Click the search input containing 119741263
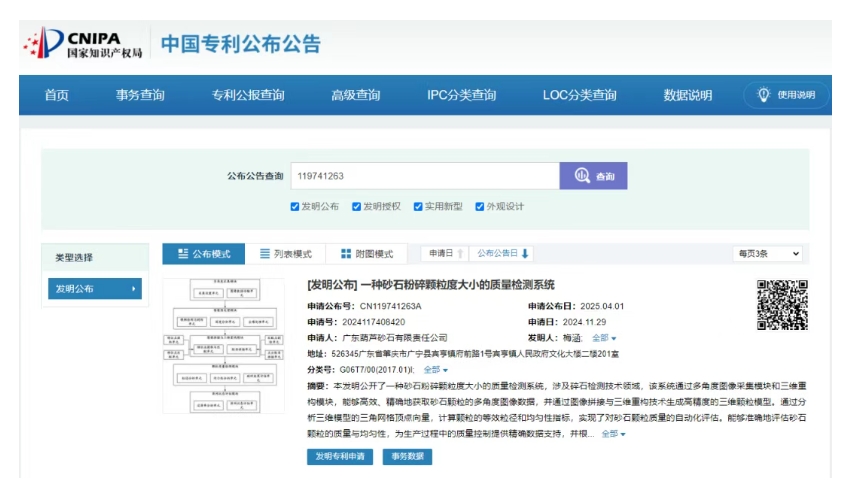 [x=424, y=176]
